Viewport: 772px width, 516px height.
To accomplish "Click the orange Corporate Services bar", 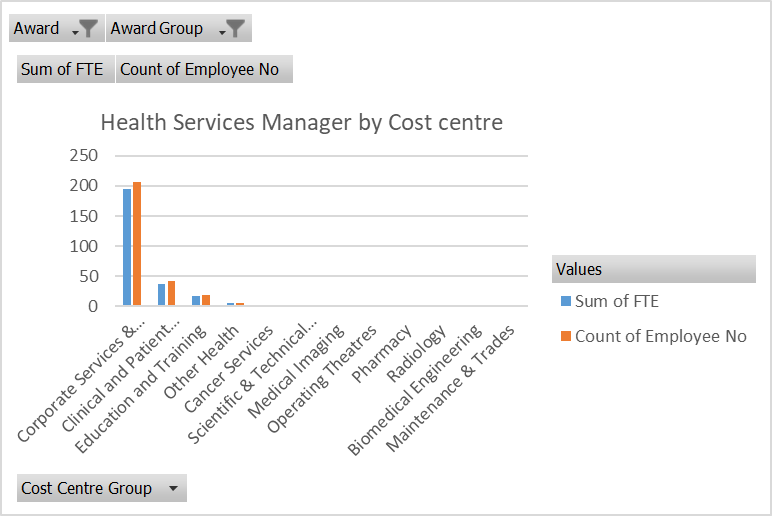I will coord(137,244).
